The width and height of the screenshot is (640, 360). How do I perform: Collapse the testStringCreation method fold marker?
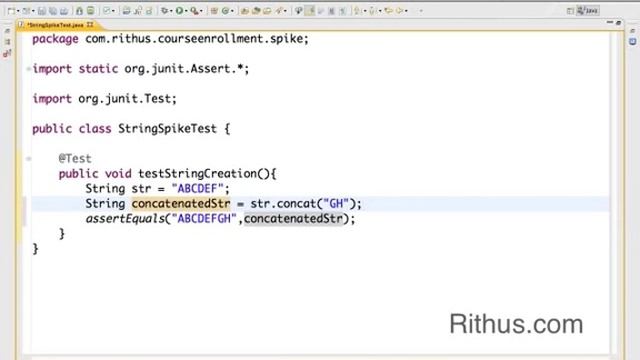29,159
